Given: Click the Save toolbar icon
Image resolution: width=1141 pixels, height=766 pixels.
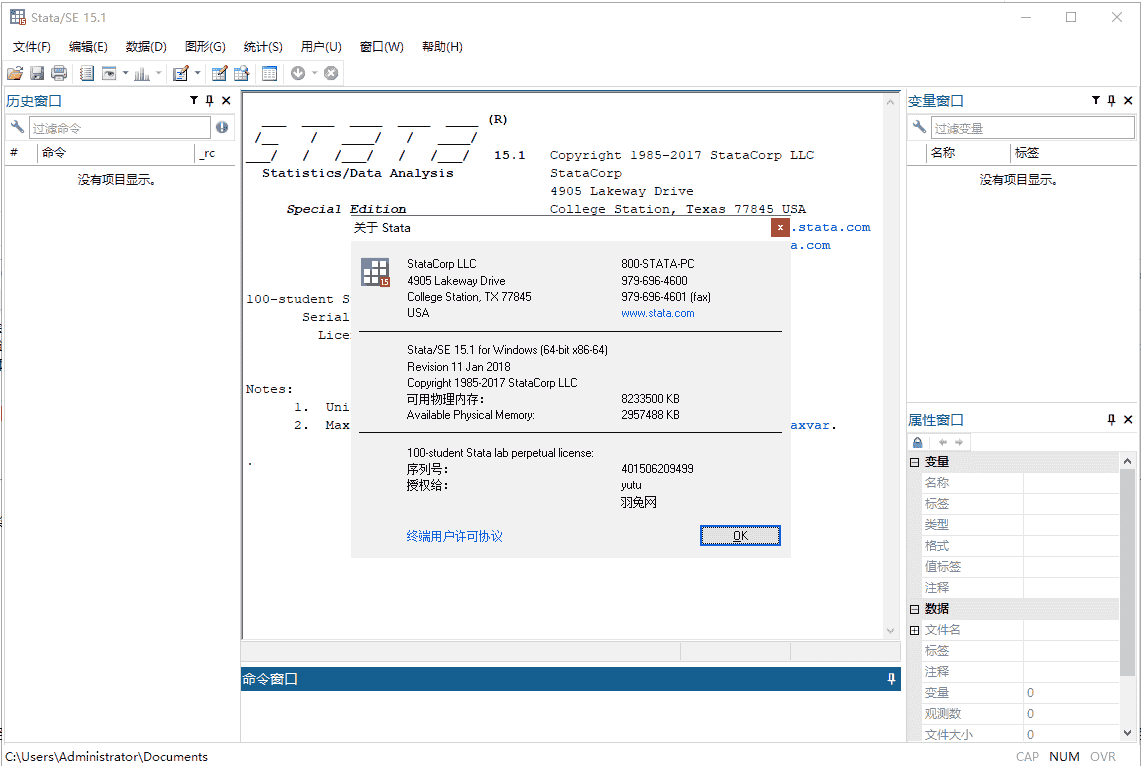Looking at the screenshot, I should click(37, 72).
